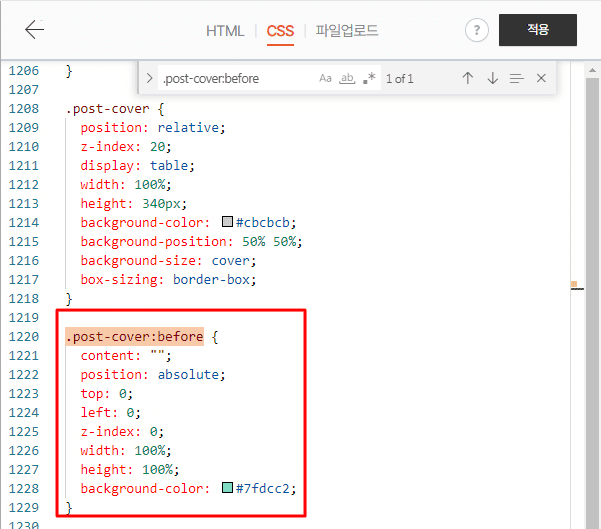Click line number 1208 in the gutter

(24, 109)
